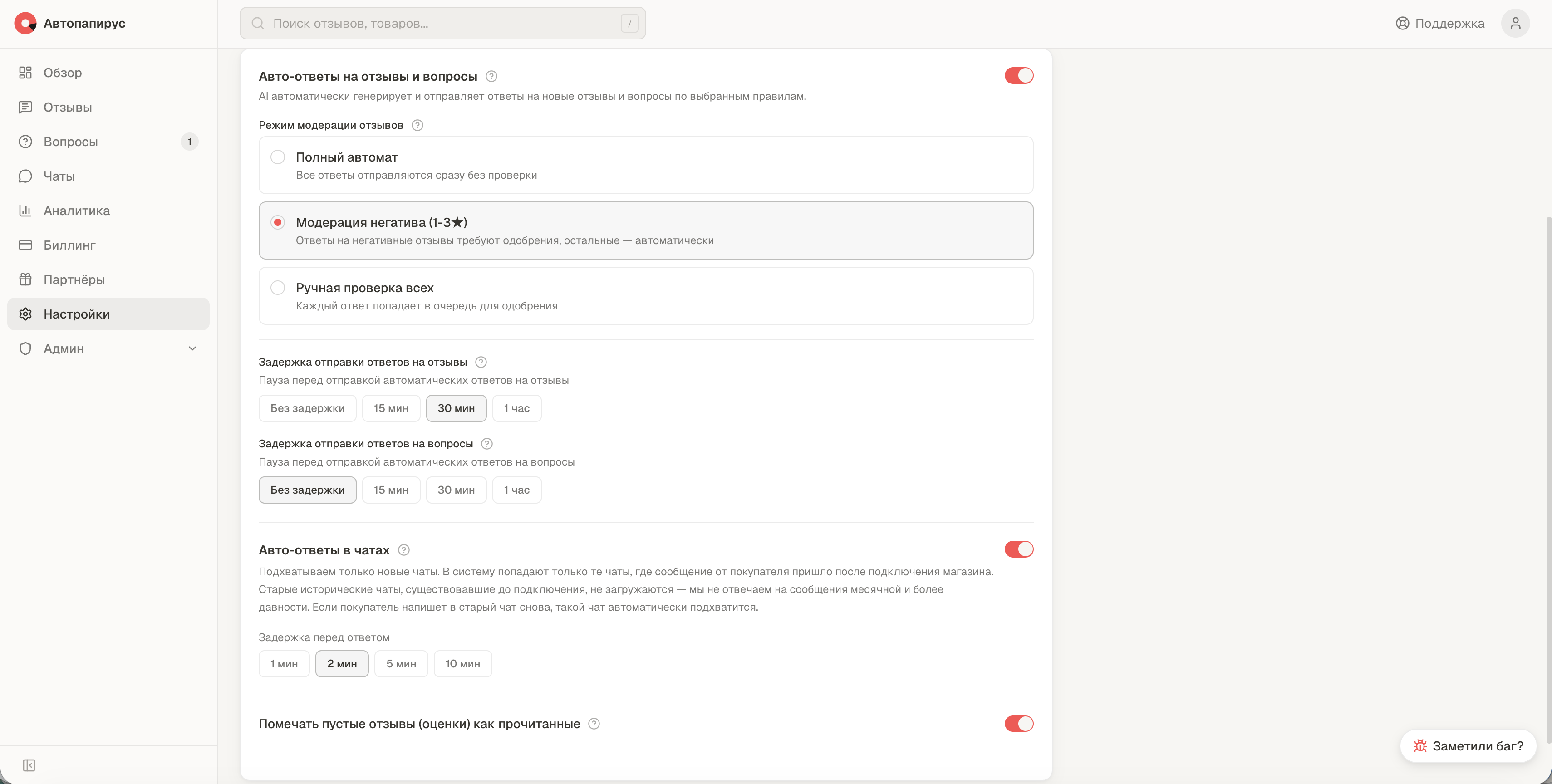The image size is (1552, 784).
Task: Set chat reply delay to 10 мин
Action: click(x=463, y=664)
